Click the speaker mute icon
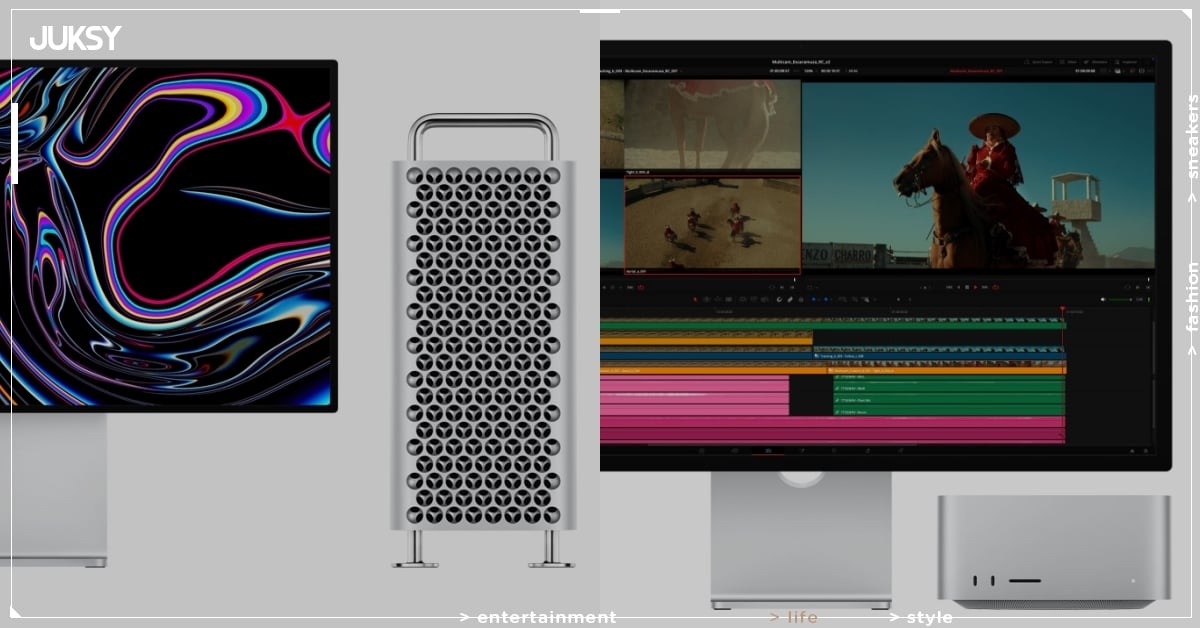This screenshot has width=1200, height=628. click(1103, 299)
